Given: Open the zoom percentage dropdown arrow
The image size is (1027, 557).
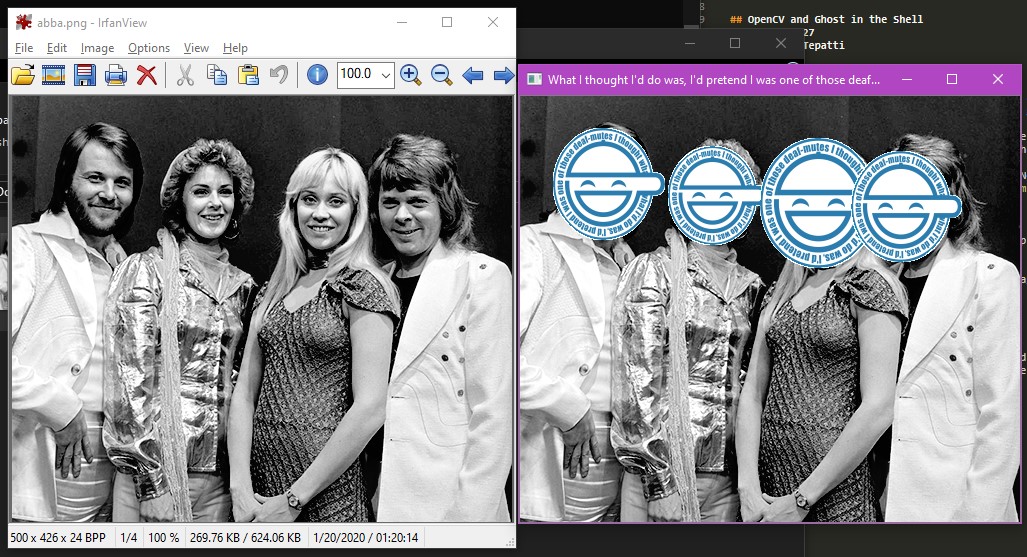Looking at the screenshot, I should point(386,75).
